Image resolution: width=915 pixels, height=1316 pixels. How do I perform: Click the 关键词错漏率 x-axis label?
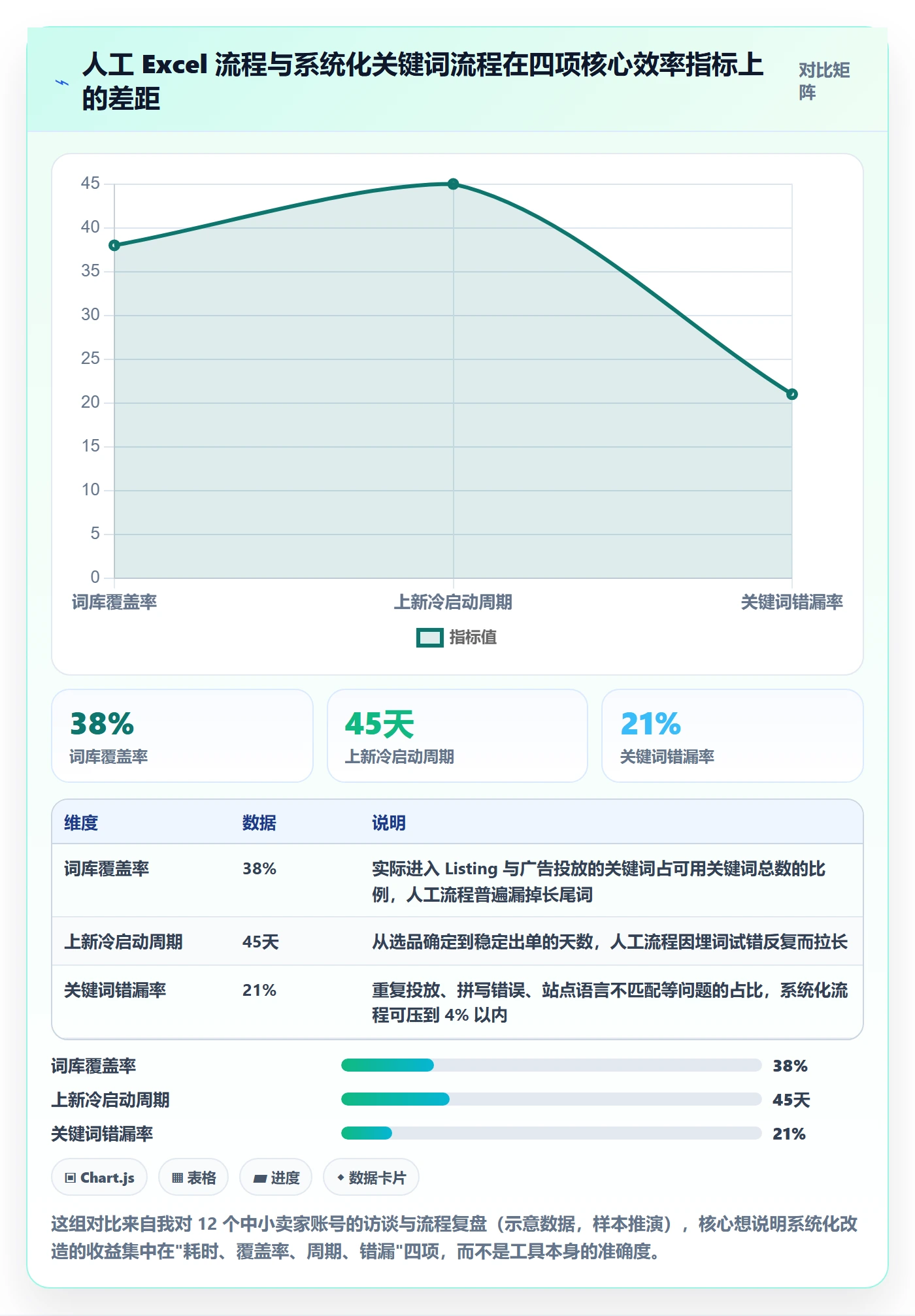pyautogui.click(x=791, y=602)
